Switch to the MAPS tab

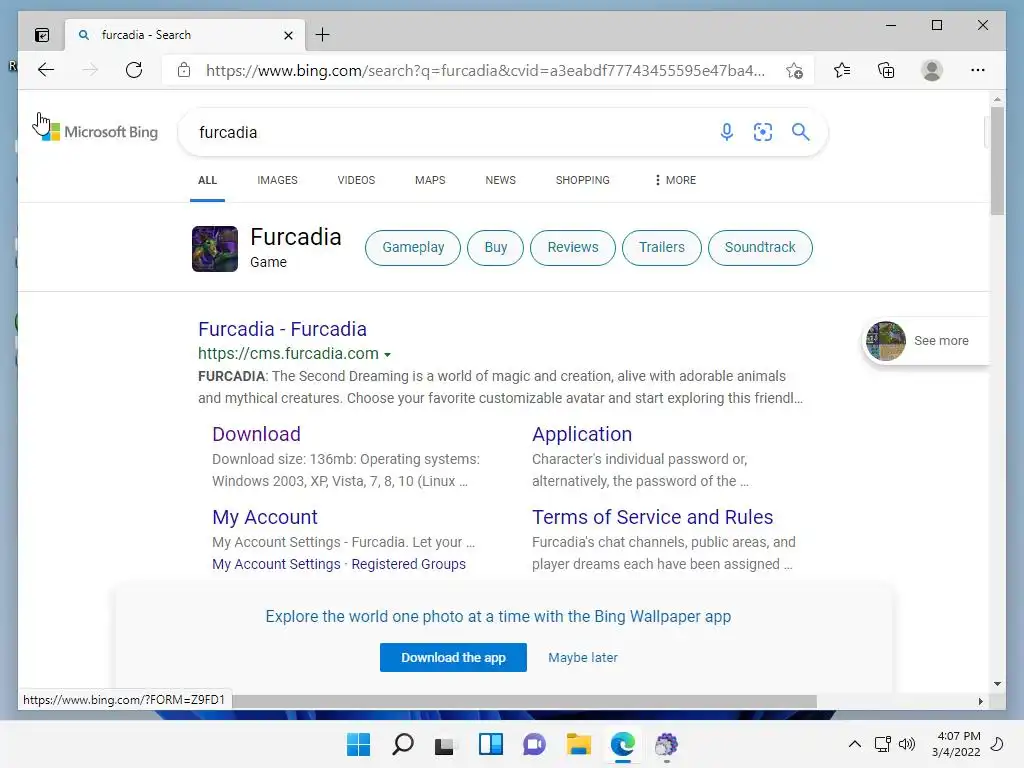point(430,180)
